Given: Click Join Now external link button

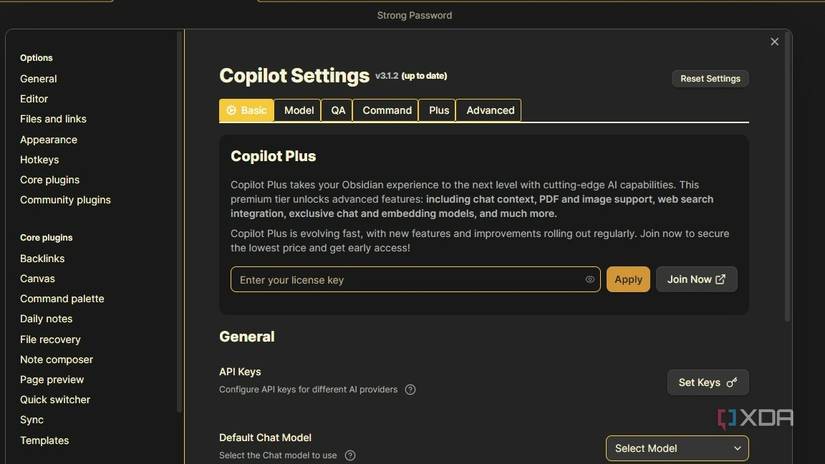Looking at the screenshot, I should click(696, 280).
